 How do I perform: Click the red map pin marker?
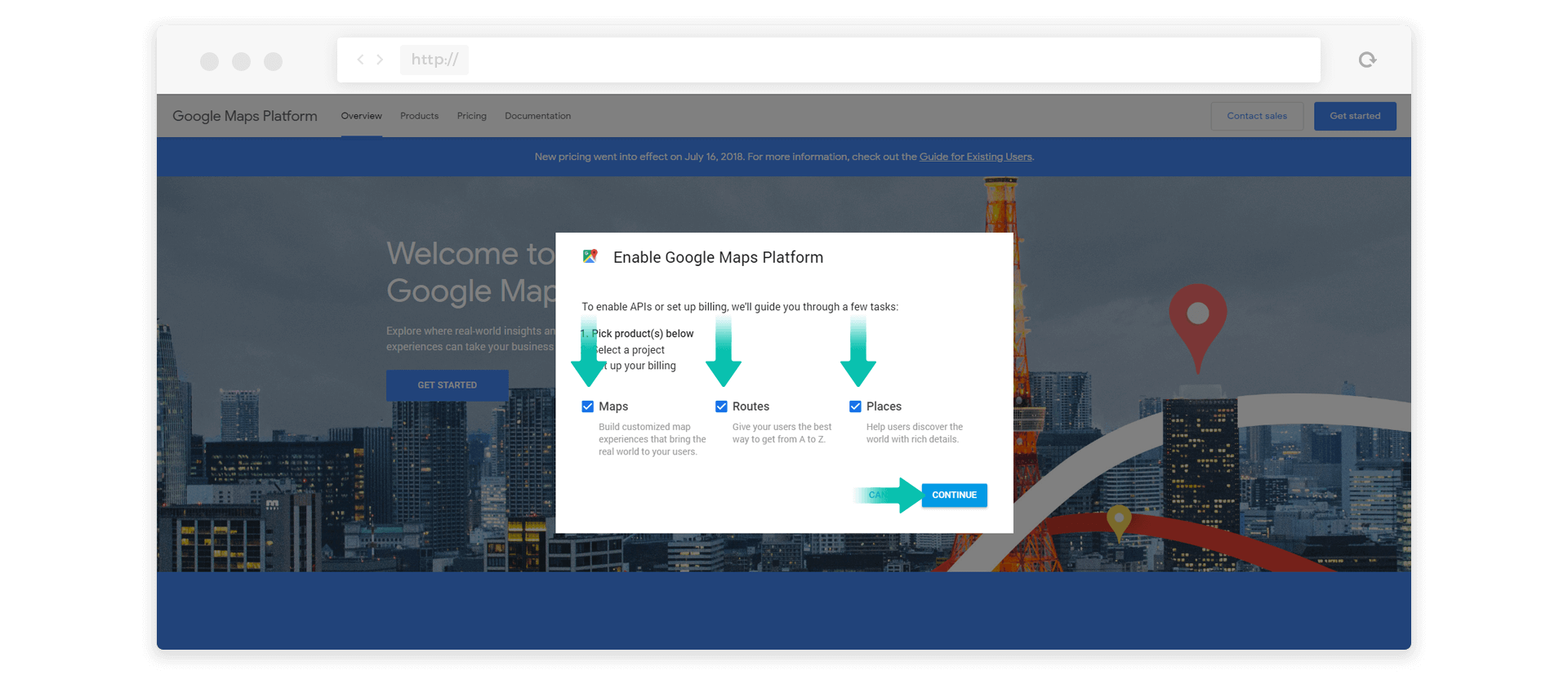[1197, 328]
